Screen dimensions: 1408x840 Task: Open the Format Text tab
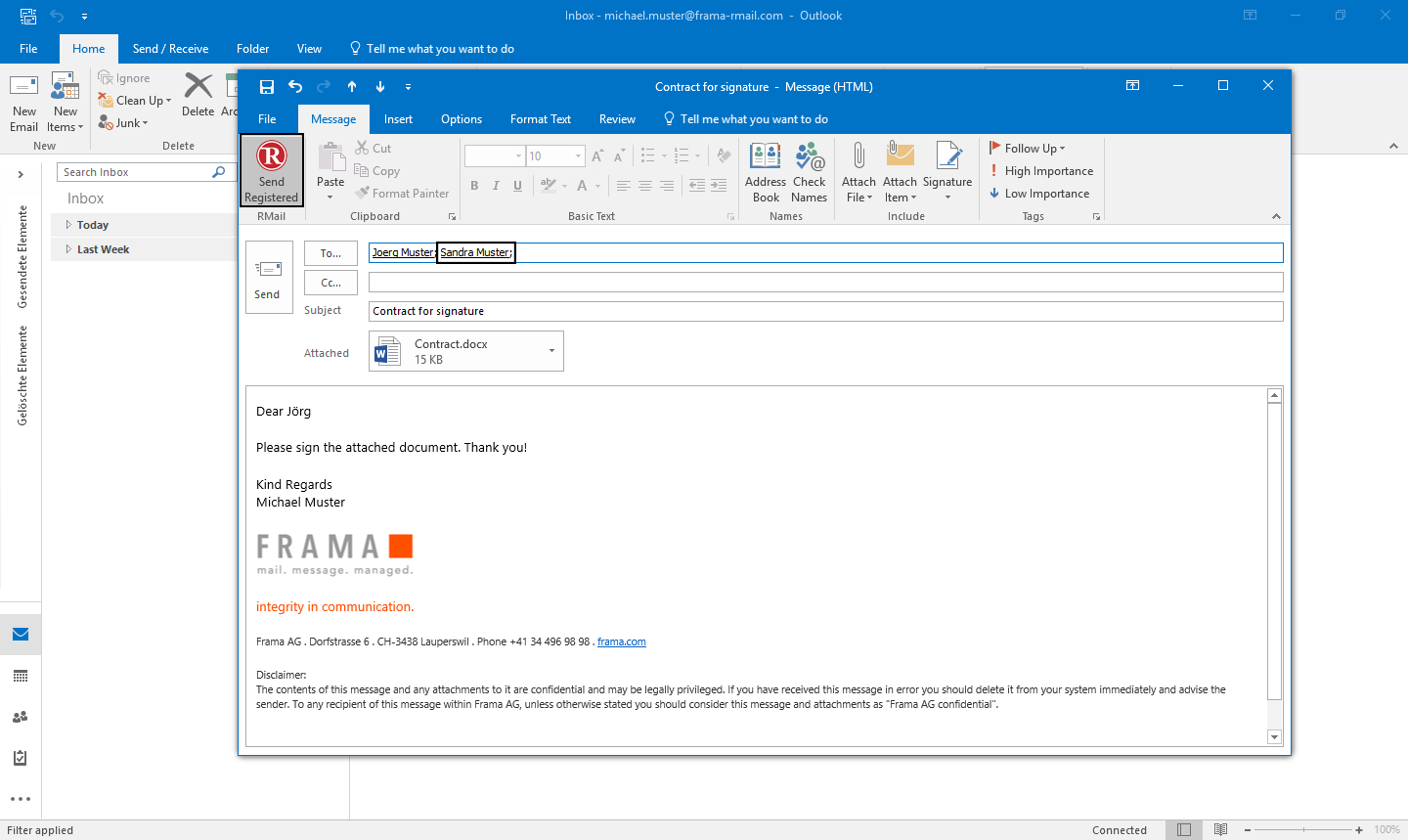point(541,119)
